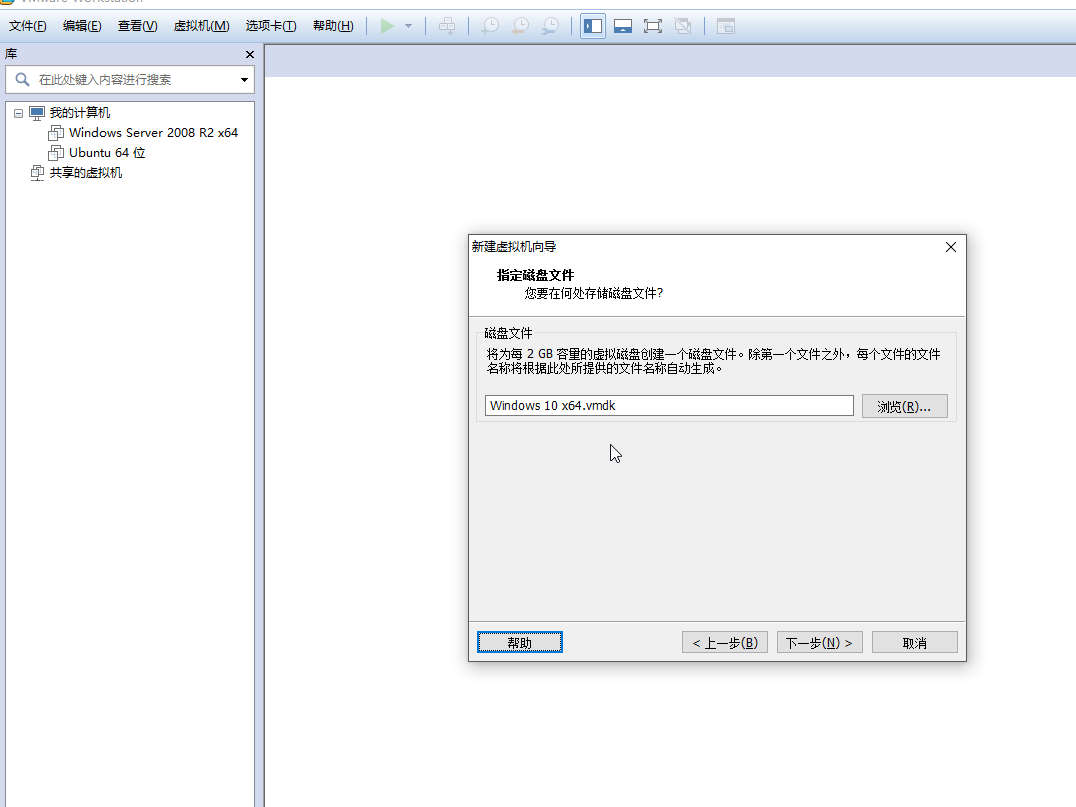The width and height of the screenshot is (1076, 807).
Task: Click the 浏览(R)... browse button
Action: pyautogui.click(x=904, y=406)
